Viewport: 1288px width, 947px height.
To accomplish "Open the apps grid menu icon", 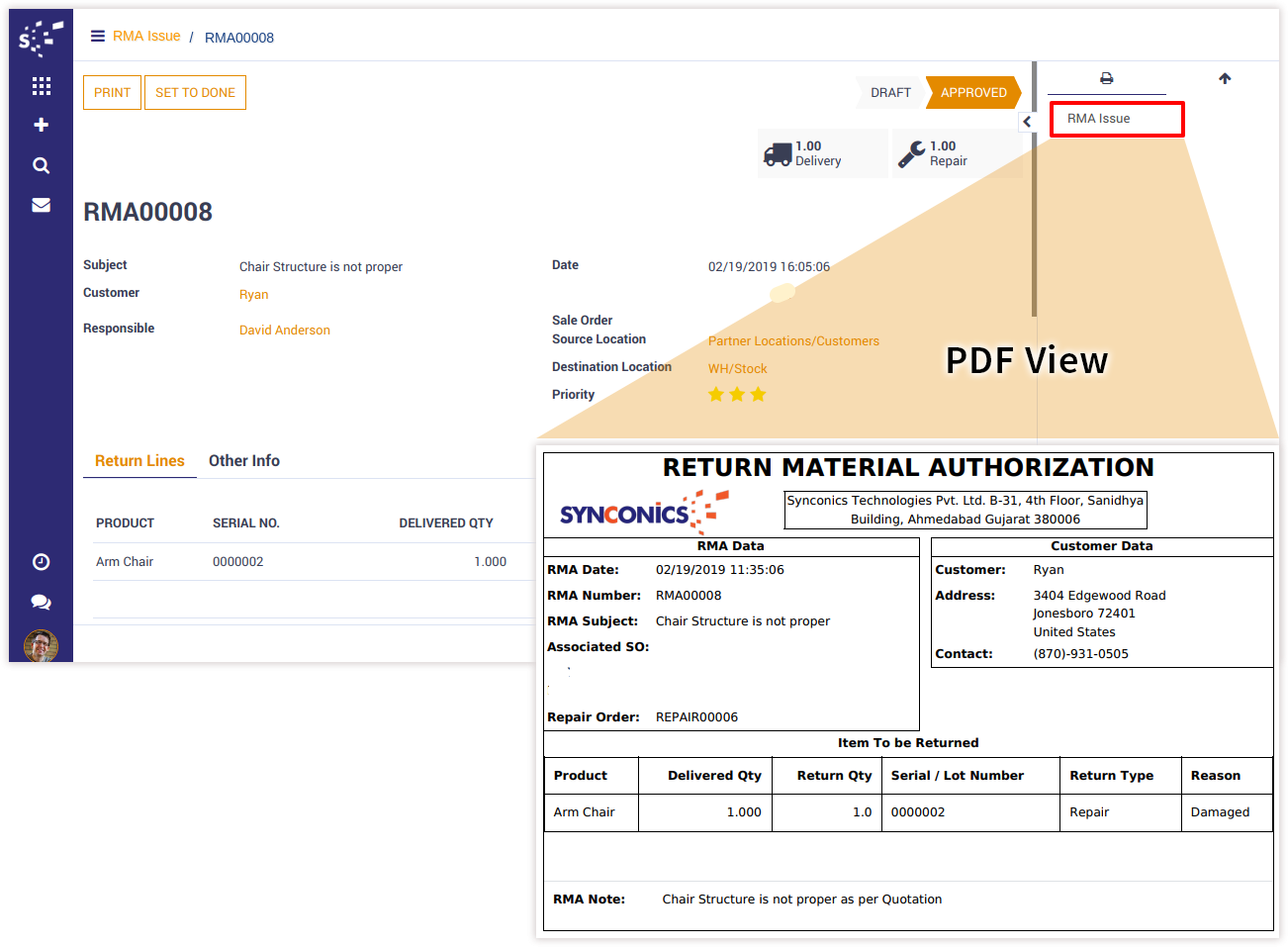I will click(41, 86).
